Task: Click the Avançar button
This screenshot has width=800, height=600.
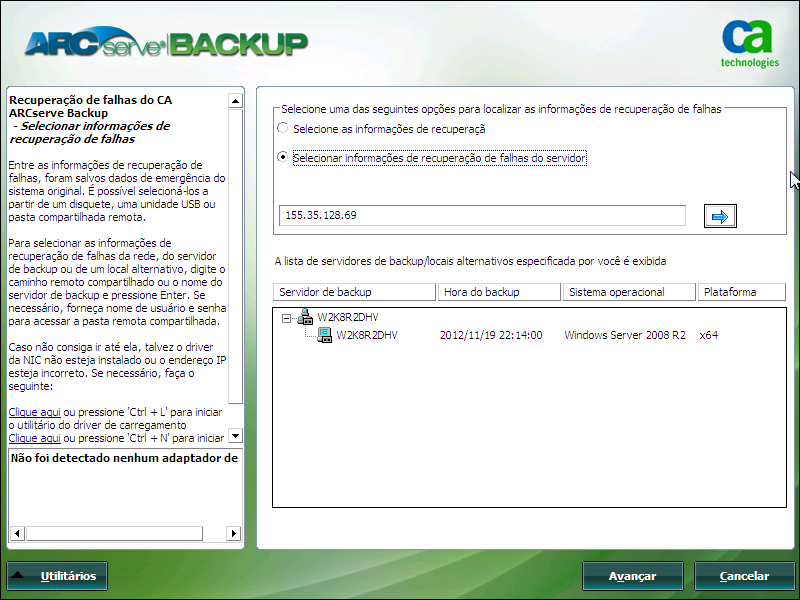Action: [633, 576]
